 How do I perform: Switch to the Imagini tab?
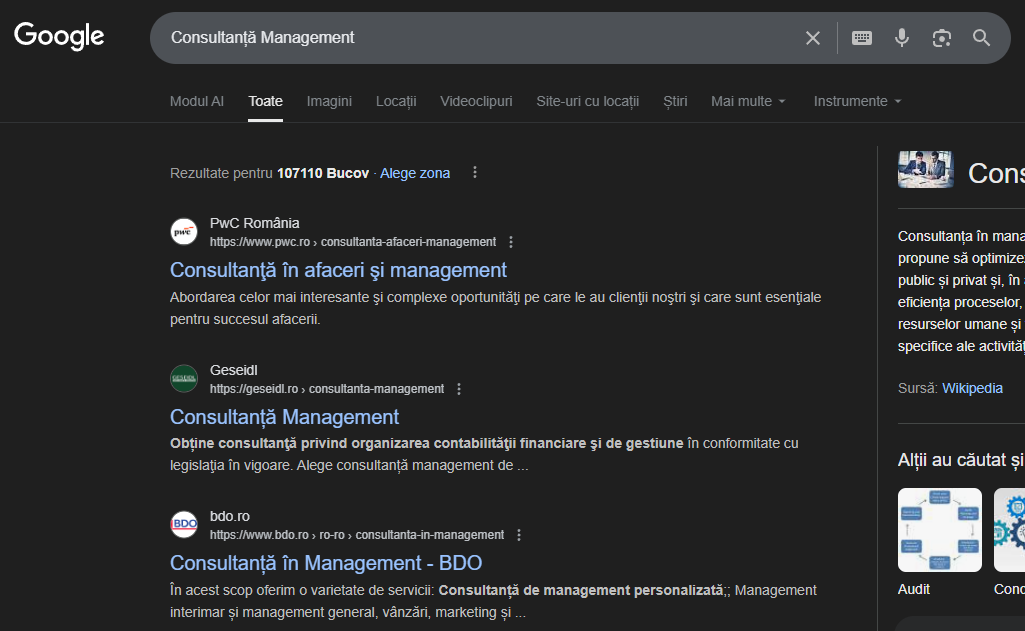click(x=329, y=101)
